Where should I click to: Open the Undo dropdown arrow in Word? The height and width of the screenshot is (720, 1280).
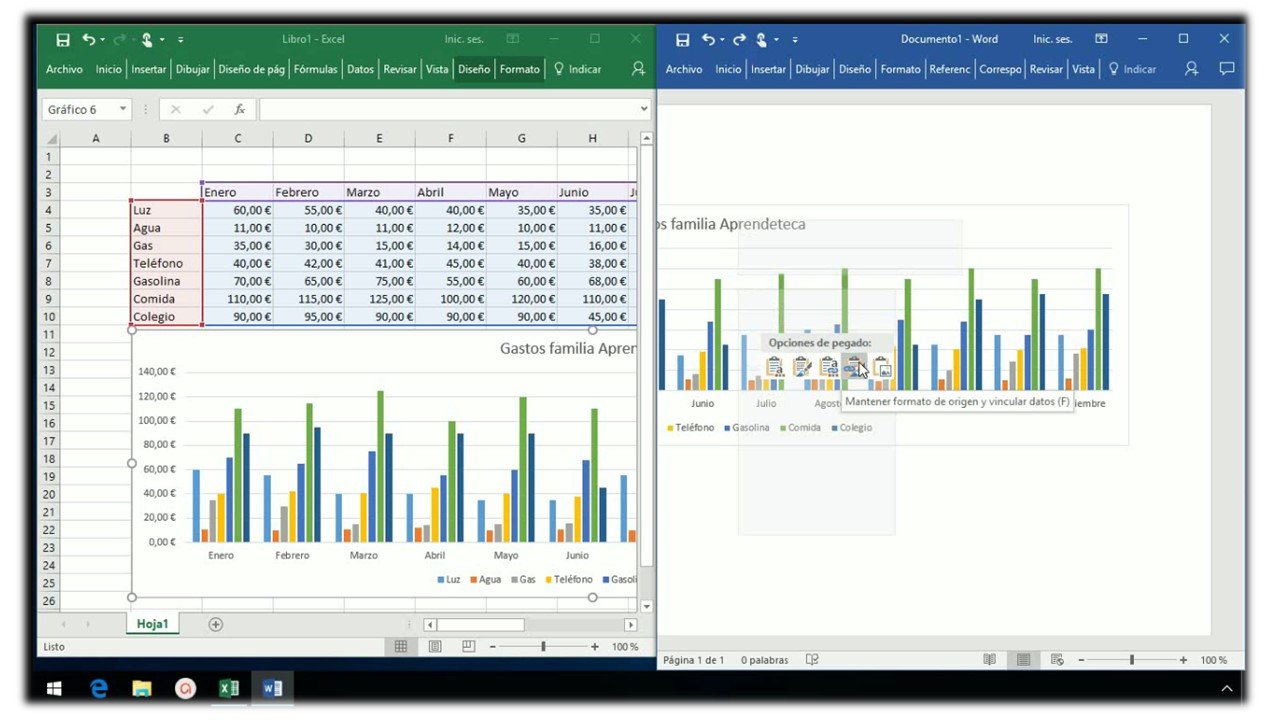click(722, 40)
